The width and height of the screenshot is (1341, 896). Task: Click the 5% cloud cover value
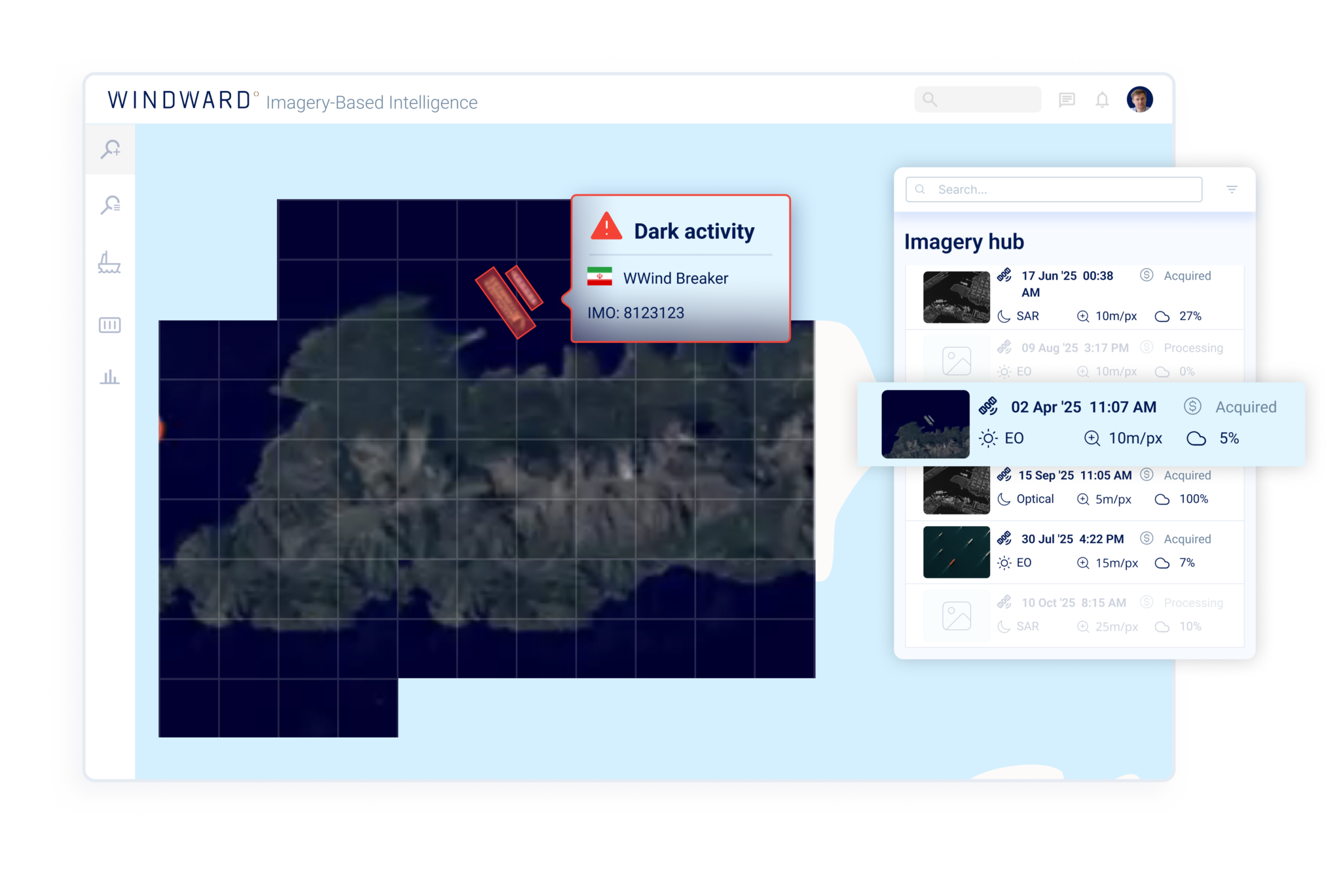click(1229, 438)
